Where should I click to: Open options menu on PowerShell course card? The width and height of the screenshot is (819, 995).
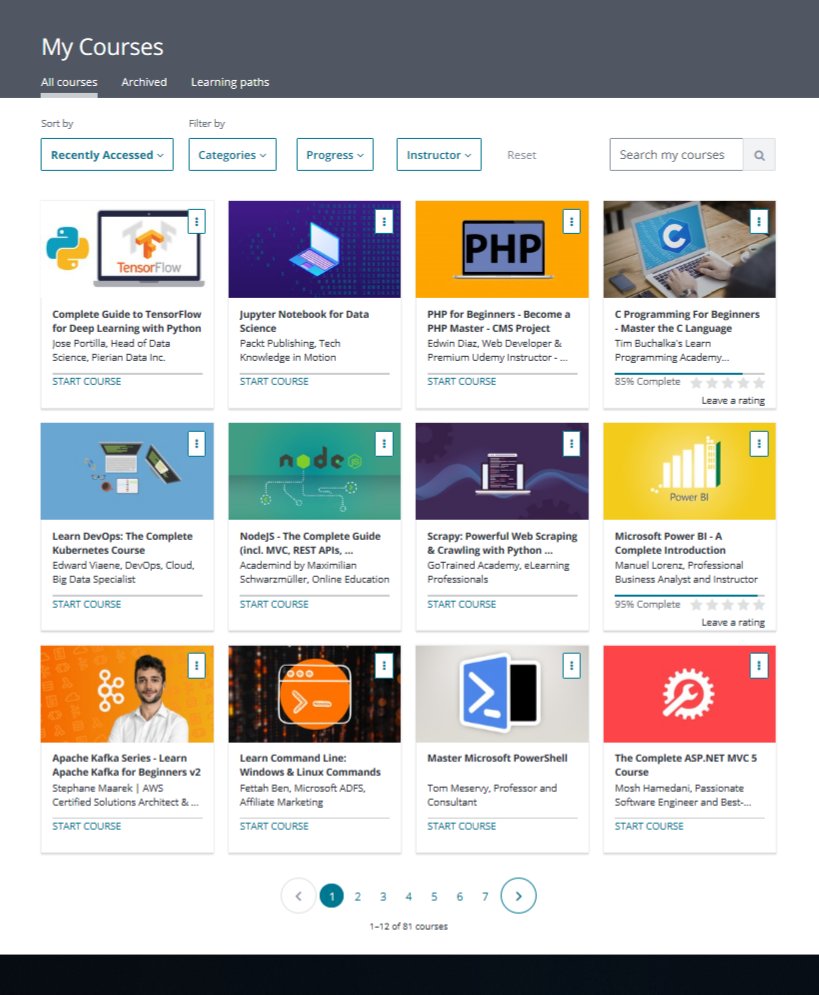tap(572, 666)
